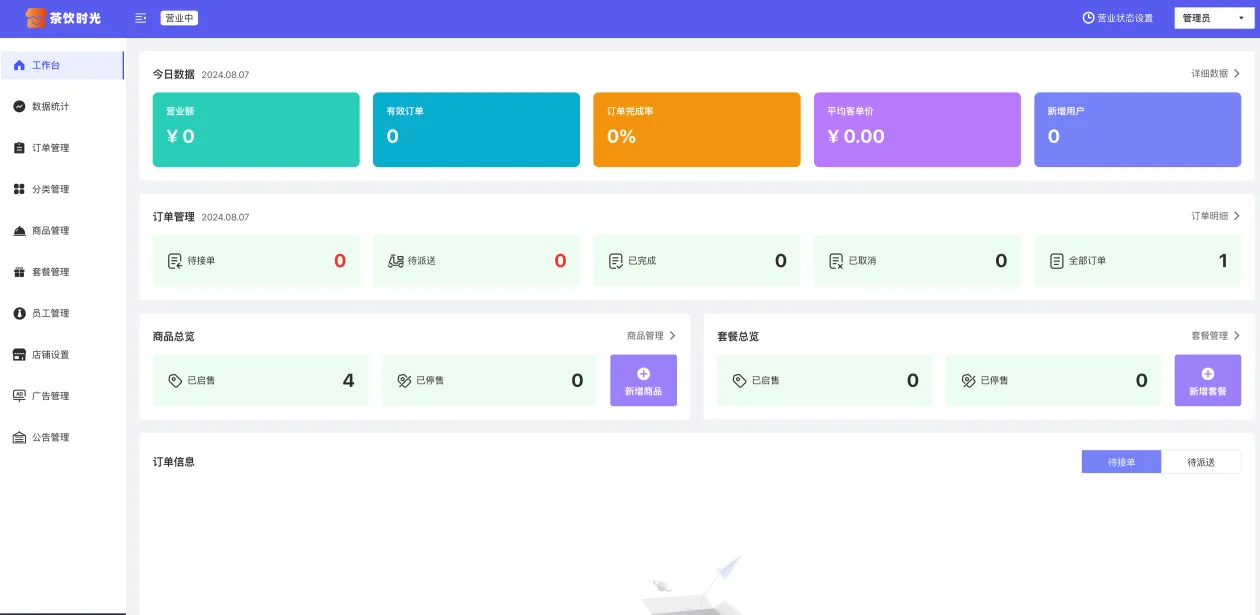The image size is (1260, 615).
Task: Click the green 营业额 stat card
Action: [255, 130]
